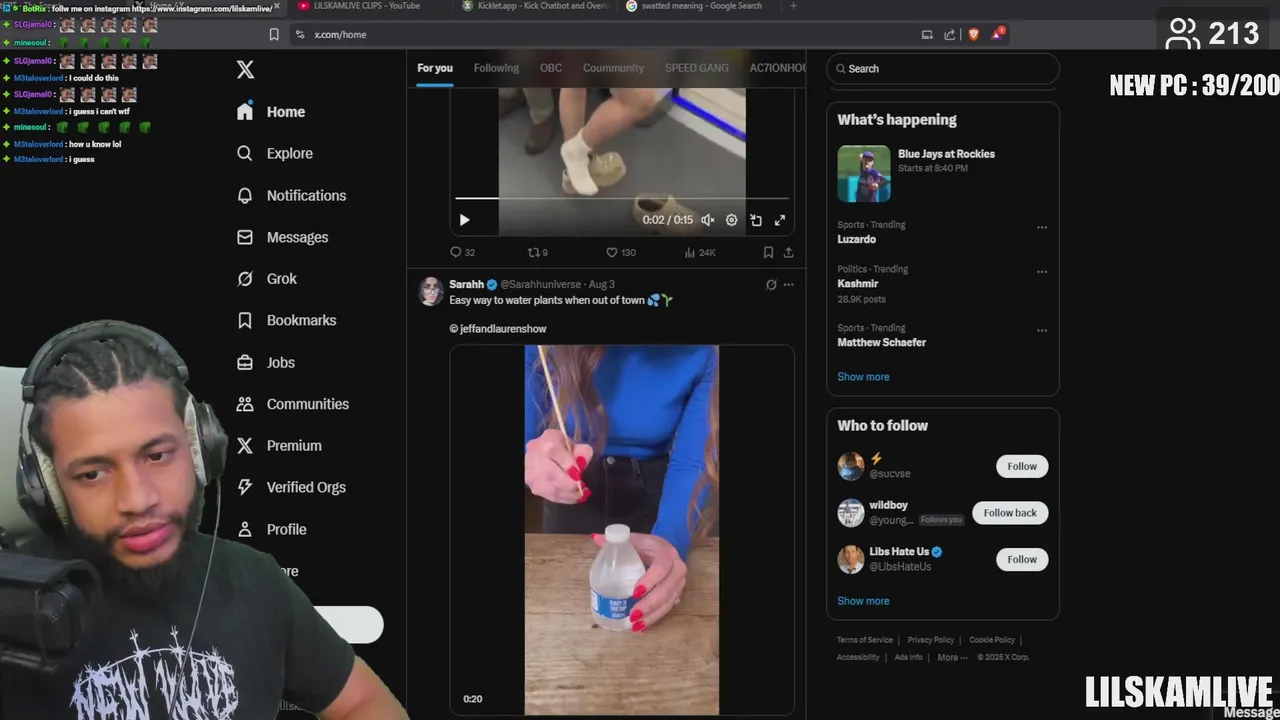Open the Blue Jays at Rockies event
This screenshot has height=720, width=1280.
click(943, 174)
